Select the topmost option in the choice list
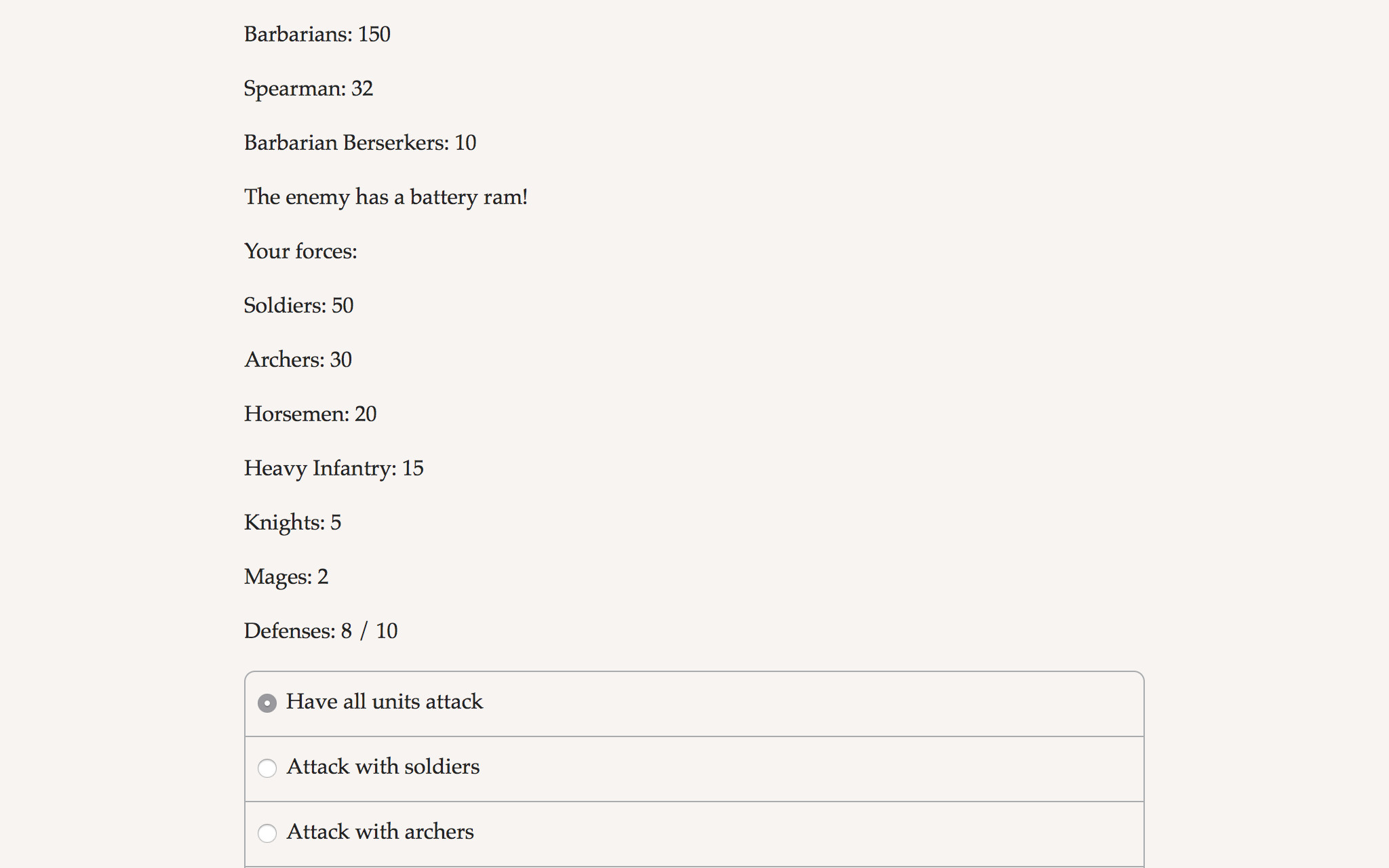The width and height of the screenshot is (1389, 868). point(385,703)
